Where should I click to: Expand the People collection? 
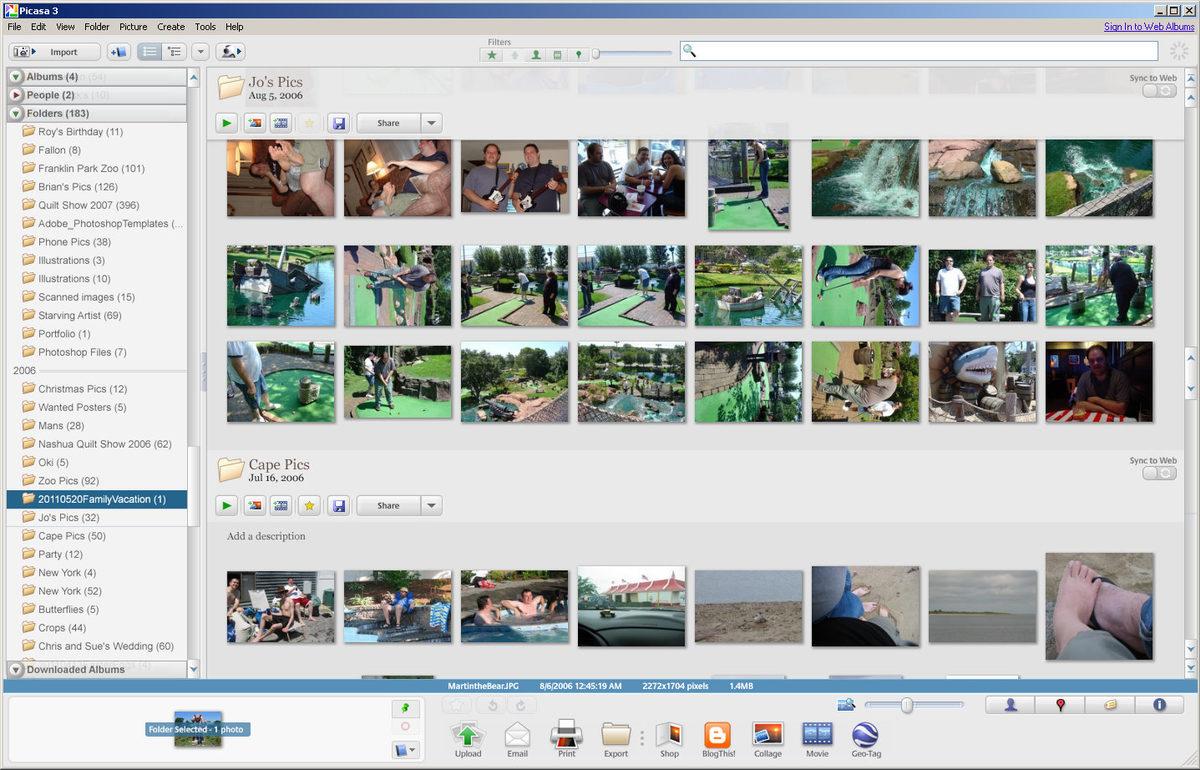17,95
